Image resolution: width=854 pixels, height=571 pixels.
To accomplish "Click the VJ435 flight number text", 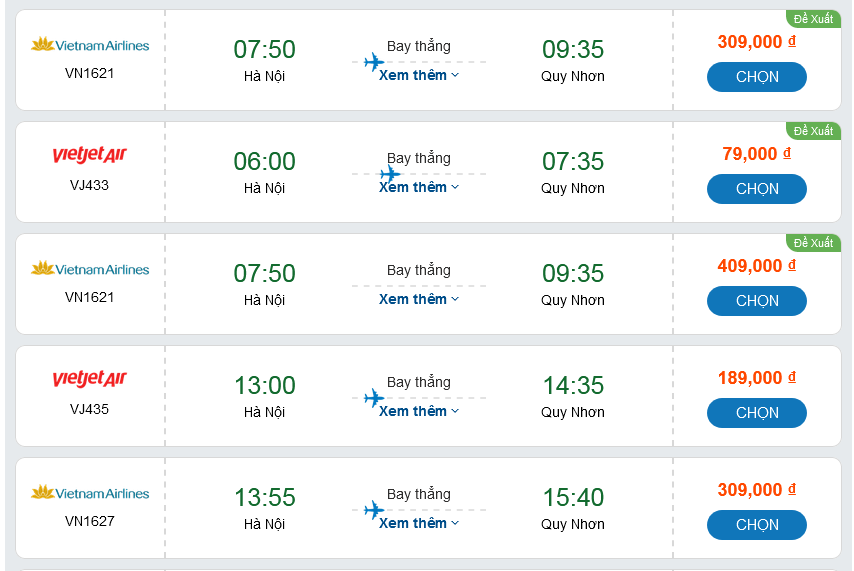I will (90, 409).
